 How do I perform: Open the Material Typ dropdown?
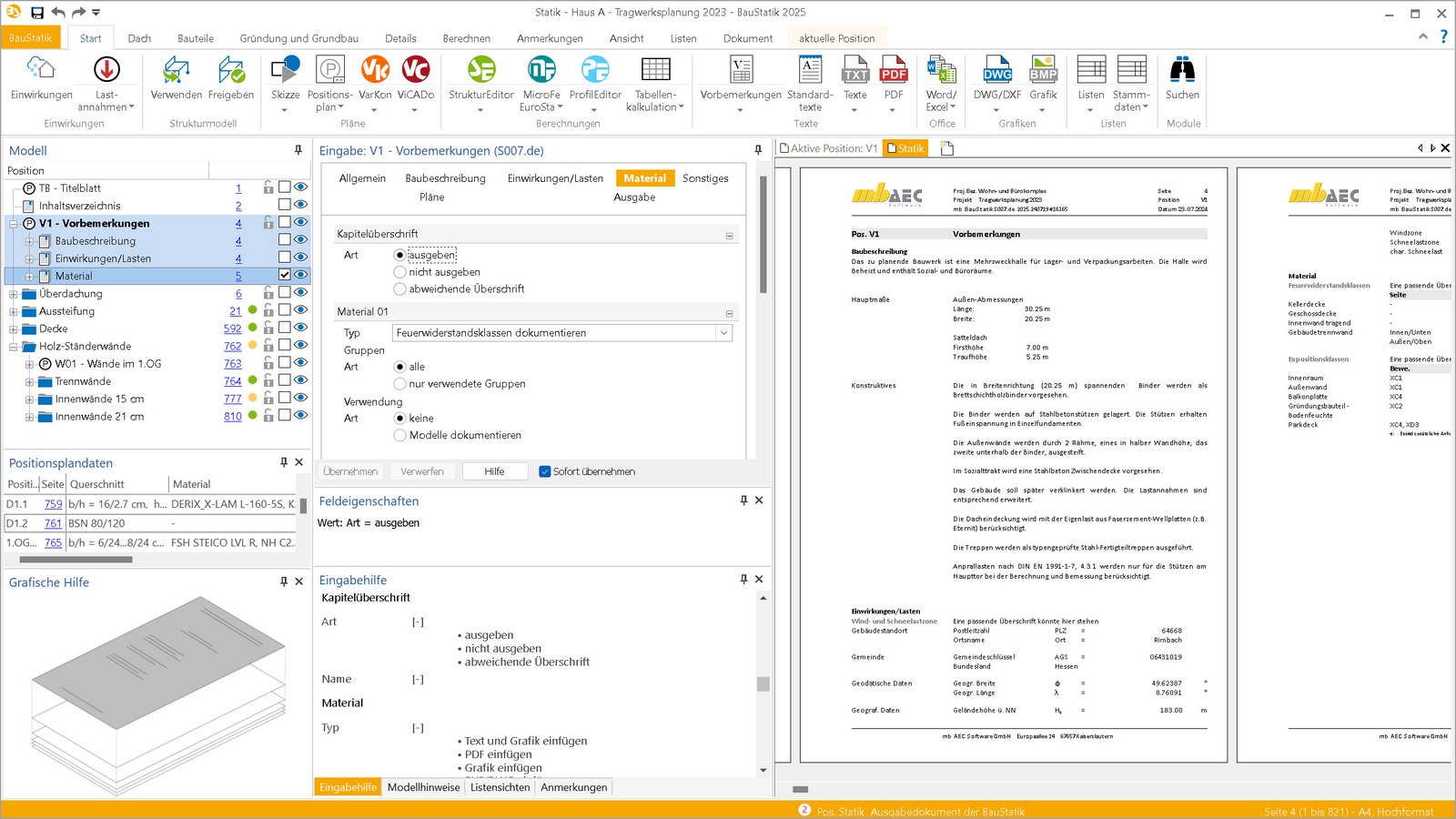tap(723, 333)
